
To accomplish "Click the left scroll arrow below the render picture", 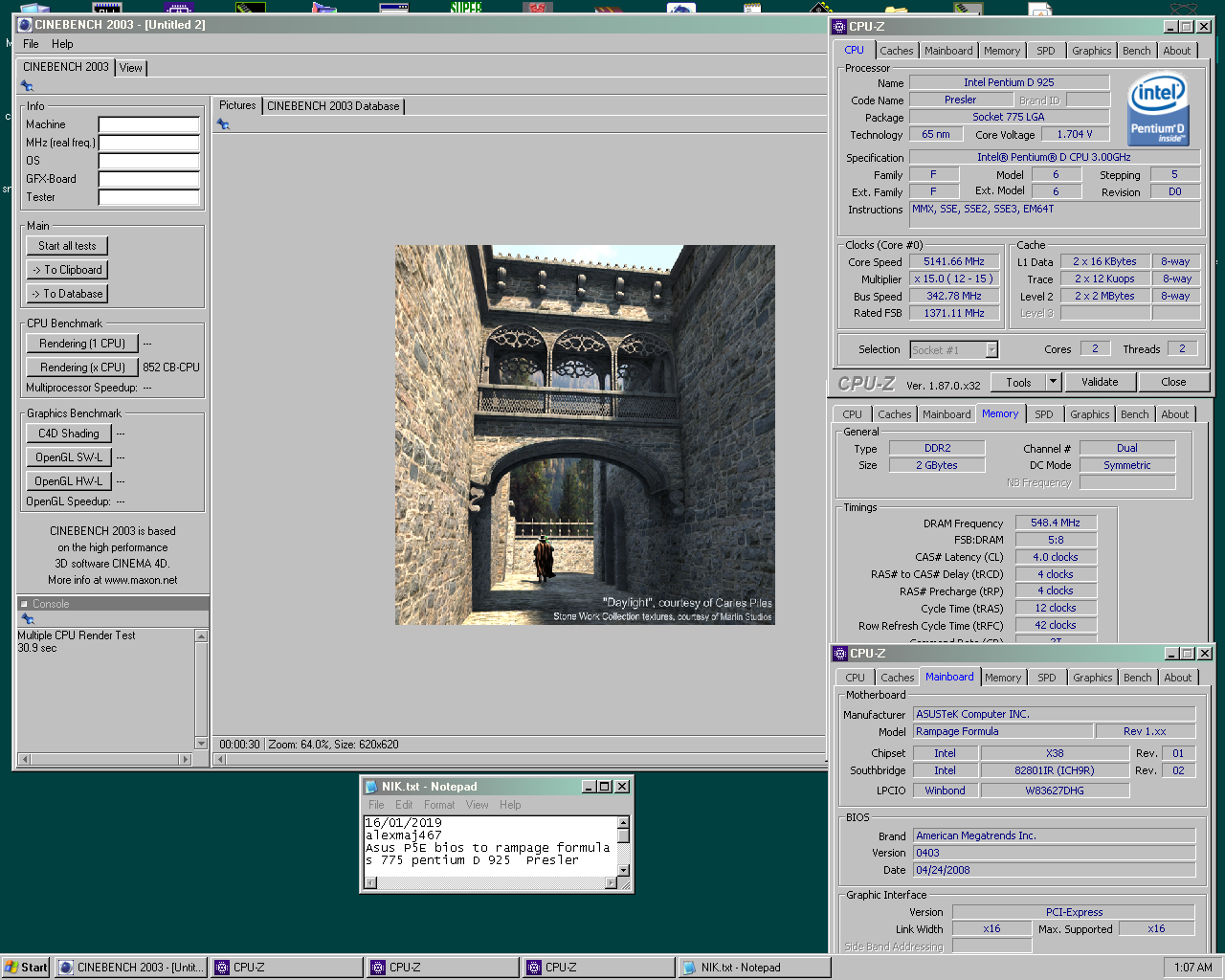I will tap(220, 760).
